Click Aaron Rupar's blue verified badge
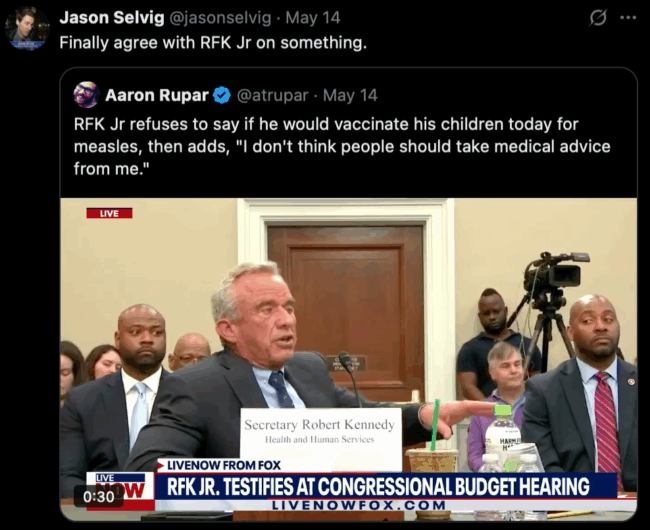The width and height of the screenshot is (650, 530). 222,95
